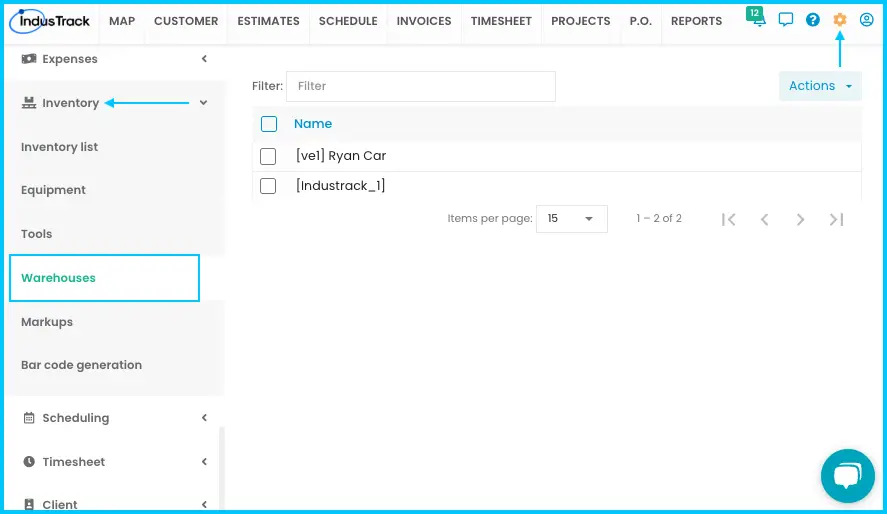Open the [ve1] Ryan Car warehouse
The height and width of the screenshot is (514, 887).
(x=341, y=156)
